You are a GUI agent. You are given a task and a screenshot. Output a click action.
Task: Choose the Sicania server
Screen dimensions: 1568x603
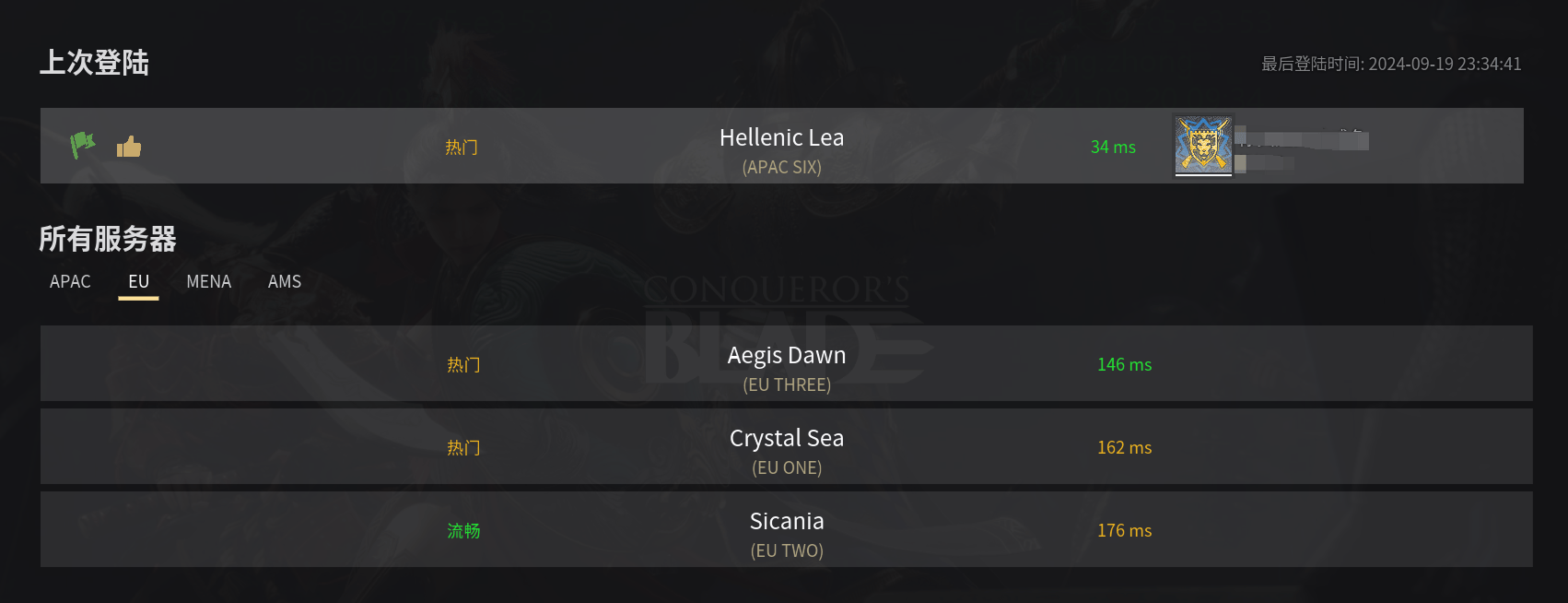click(787, 522)
